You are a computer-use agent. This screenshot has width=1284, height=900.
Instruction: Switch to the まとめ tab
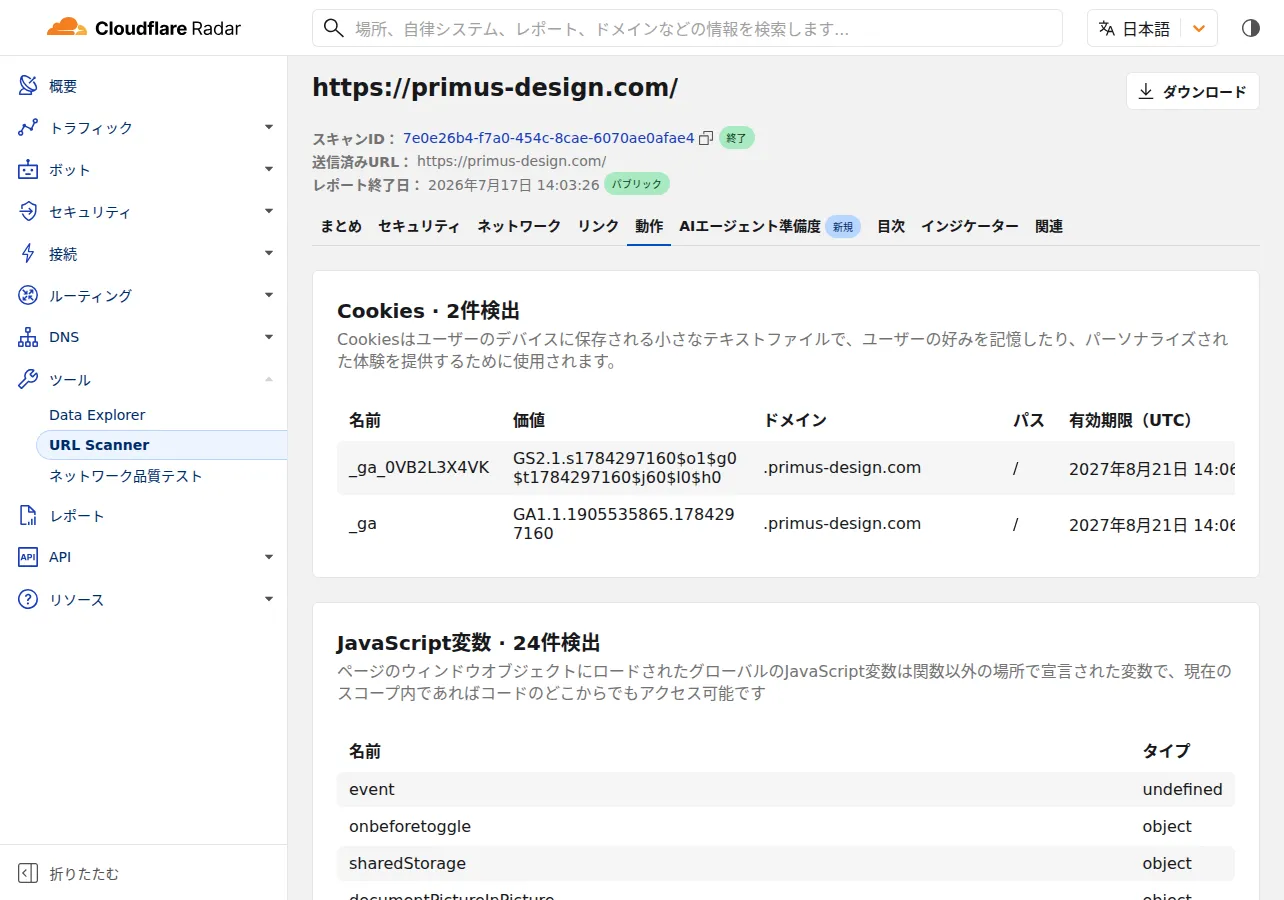341,227
